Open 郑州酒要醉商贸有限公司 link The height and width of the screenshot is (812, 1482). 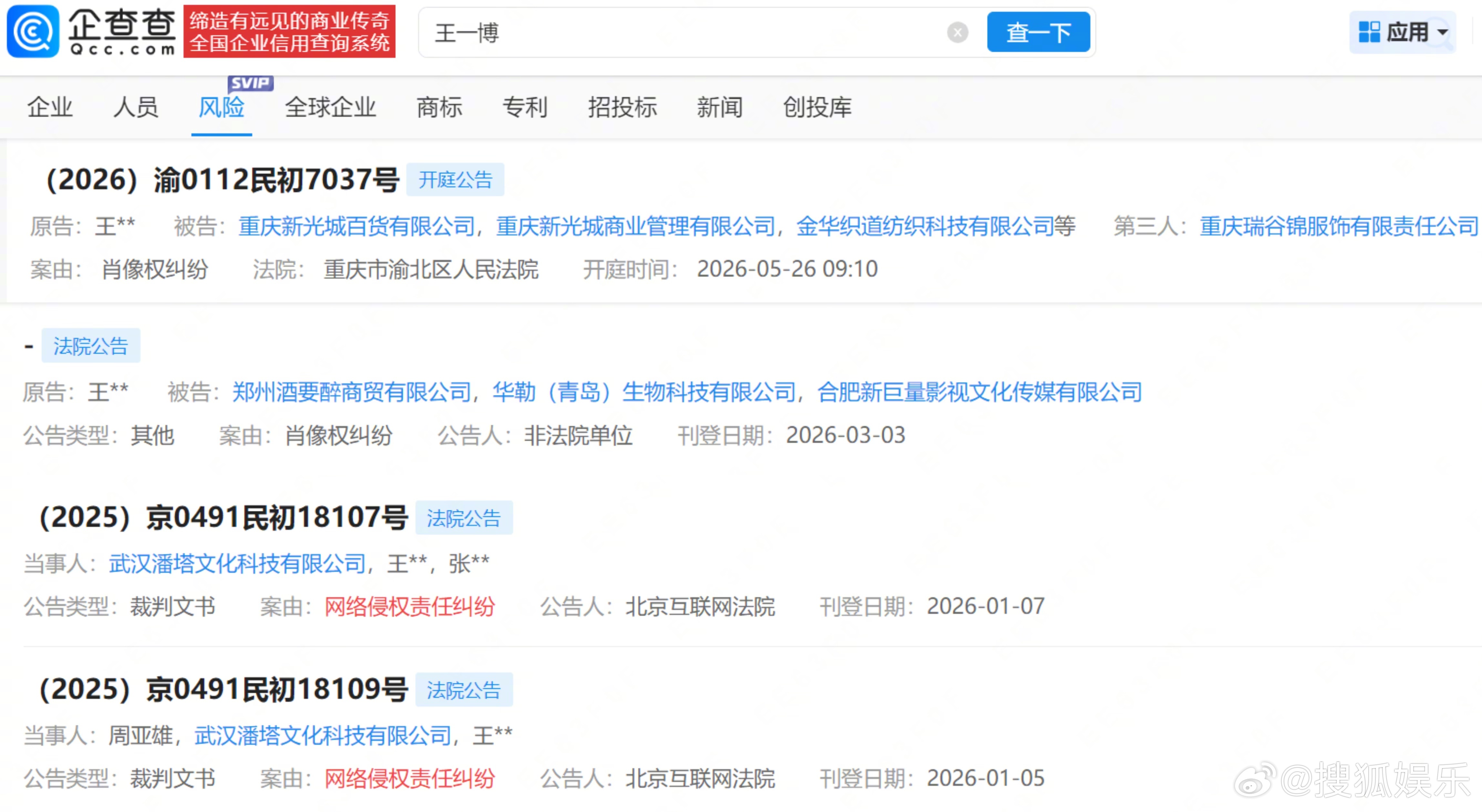352,392
